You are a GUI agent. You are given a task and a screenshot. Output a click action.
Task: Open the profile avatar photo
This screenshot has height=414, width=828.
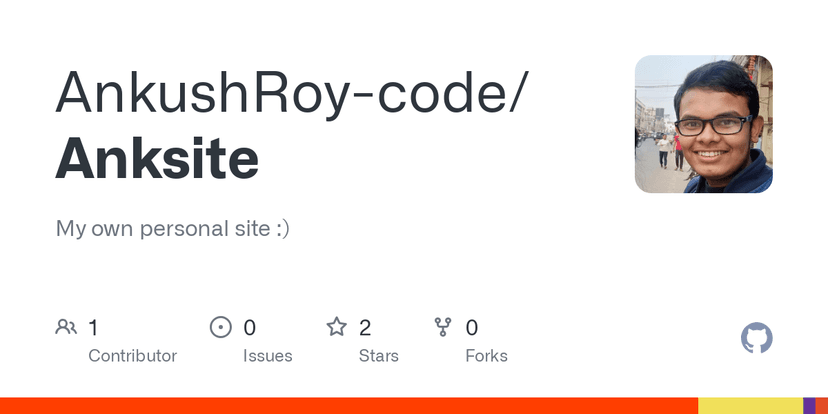pyautogui.click(x=703, y=124)
